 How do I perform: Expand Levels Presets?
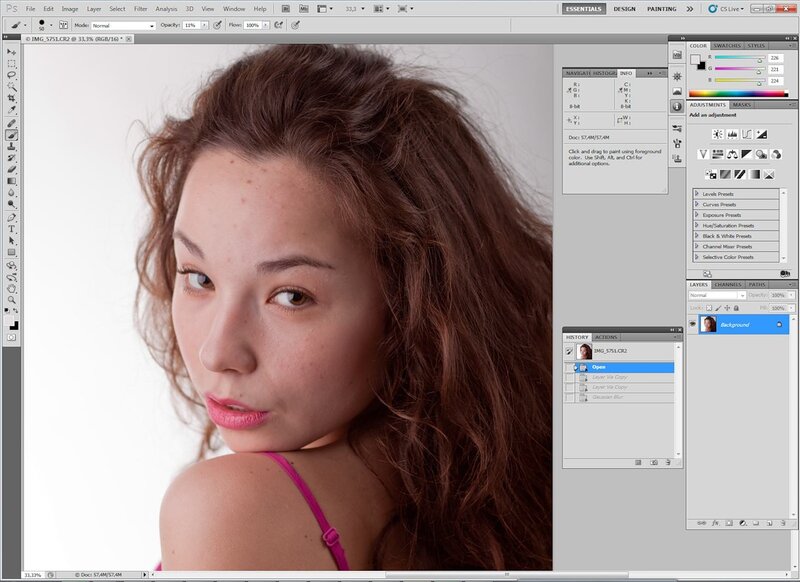click(x=697, y=194)
